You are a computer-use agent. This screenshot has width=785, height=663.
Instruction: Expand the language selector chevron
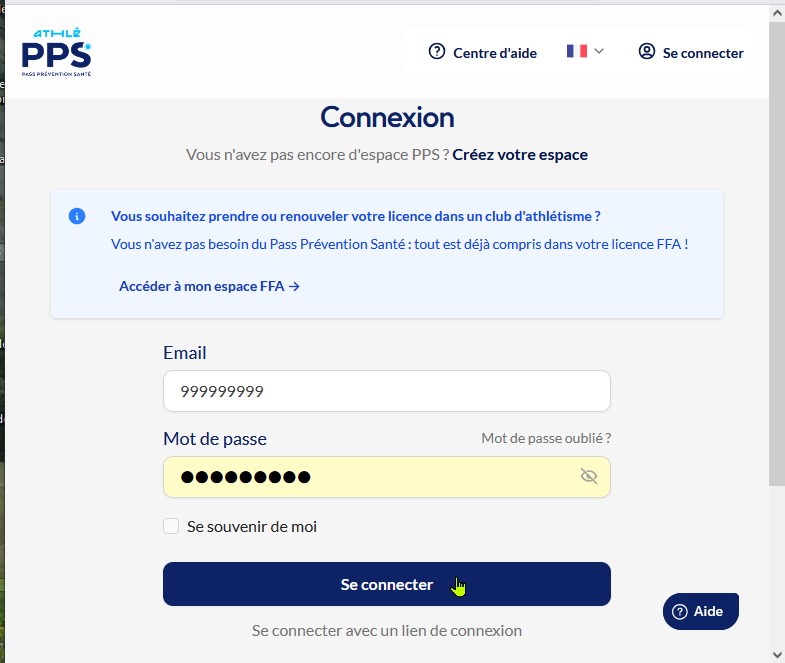tap(599, 51)
